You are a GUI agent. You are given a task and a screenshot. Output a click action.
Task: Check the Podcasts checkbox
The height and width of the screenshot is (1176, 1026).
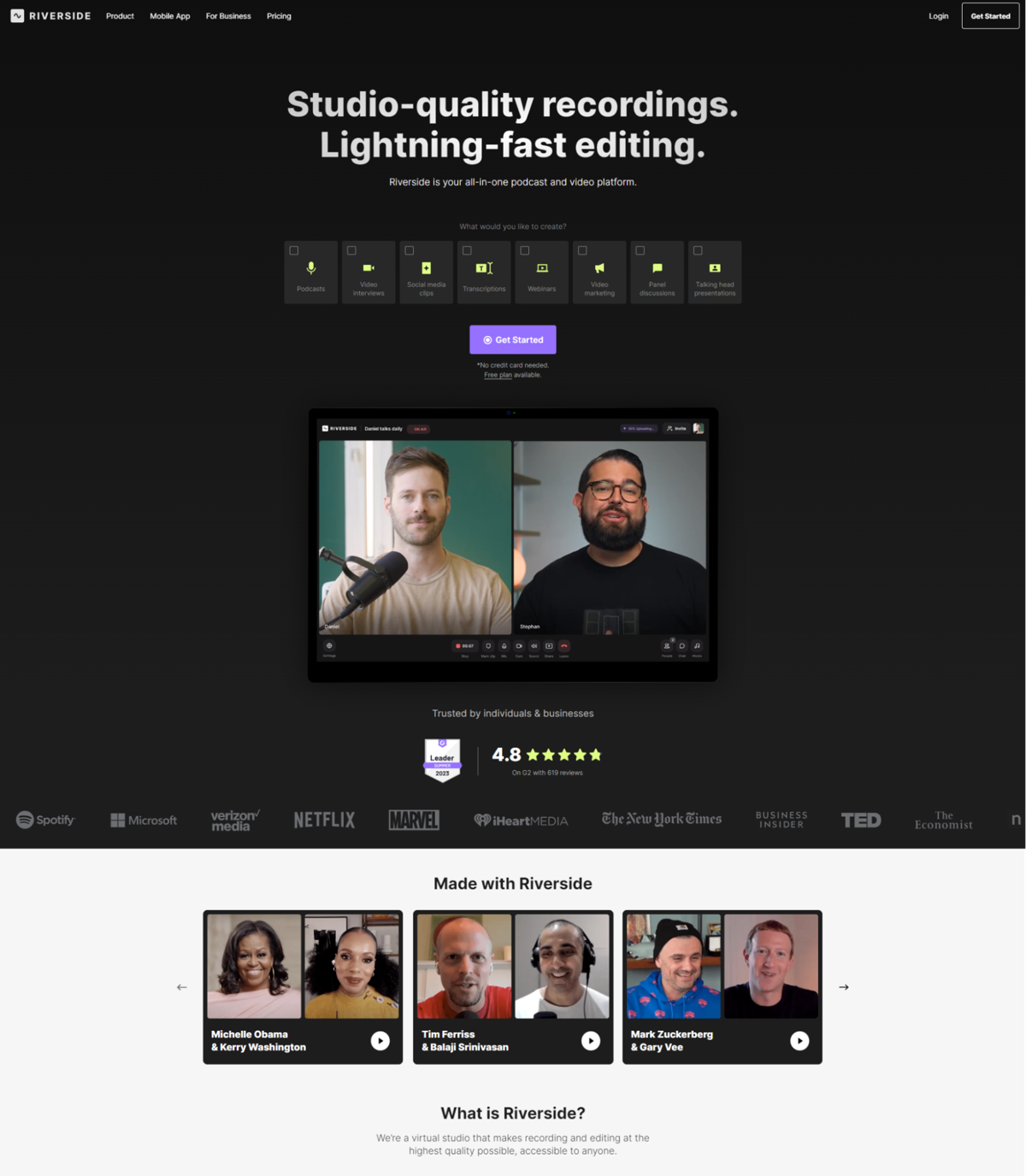click(294, 250)
